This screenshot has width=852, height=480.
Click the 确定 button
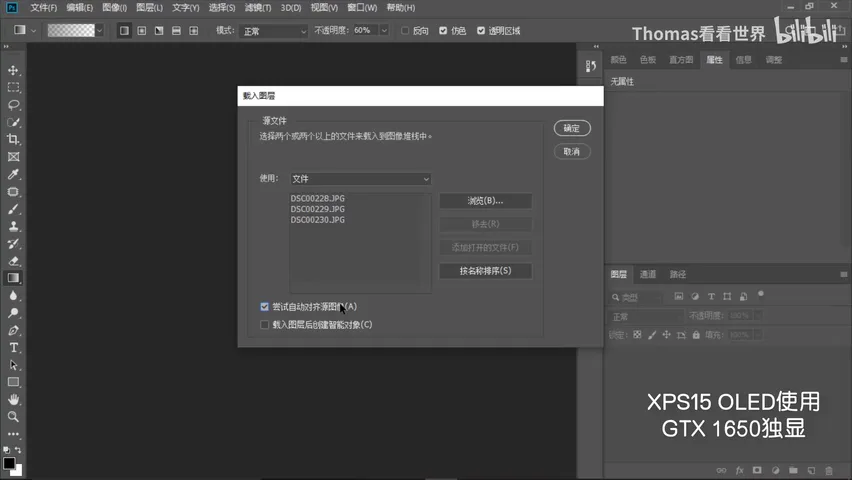click(572, 128)
